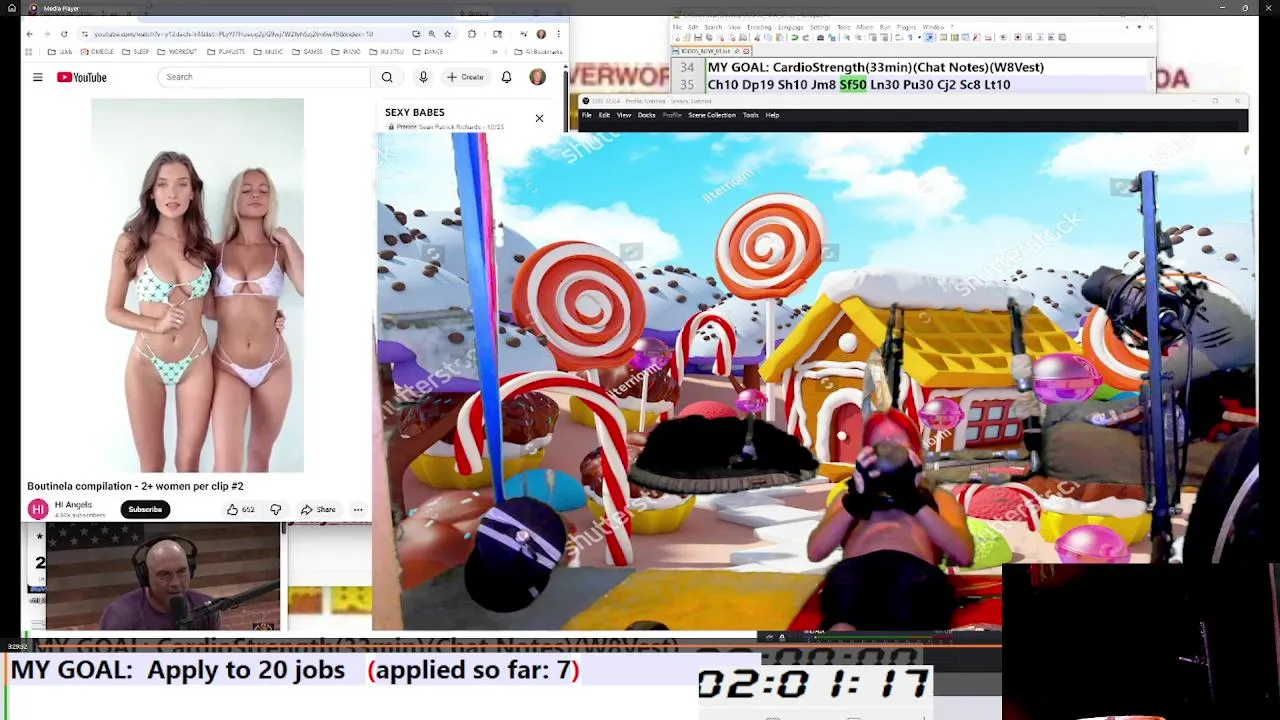This screenshot has height=720, width=1280.
Task: Open the Chrome extensions puzzle icon
Action: click(x=471, y=34)
